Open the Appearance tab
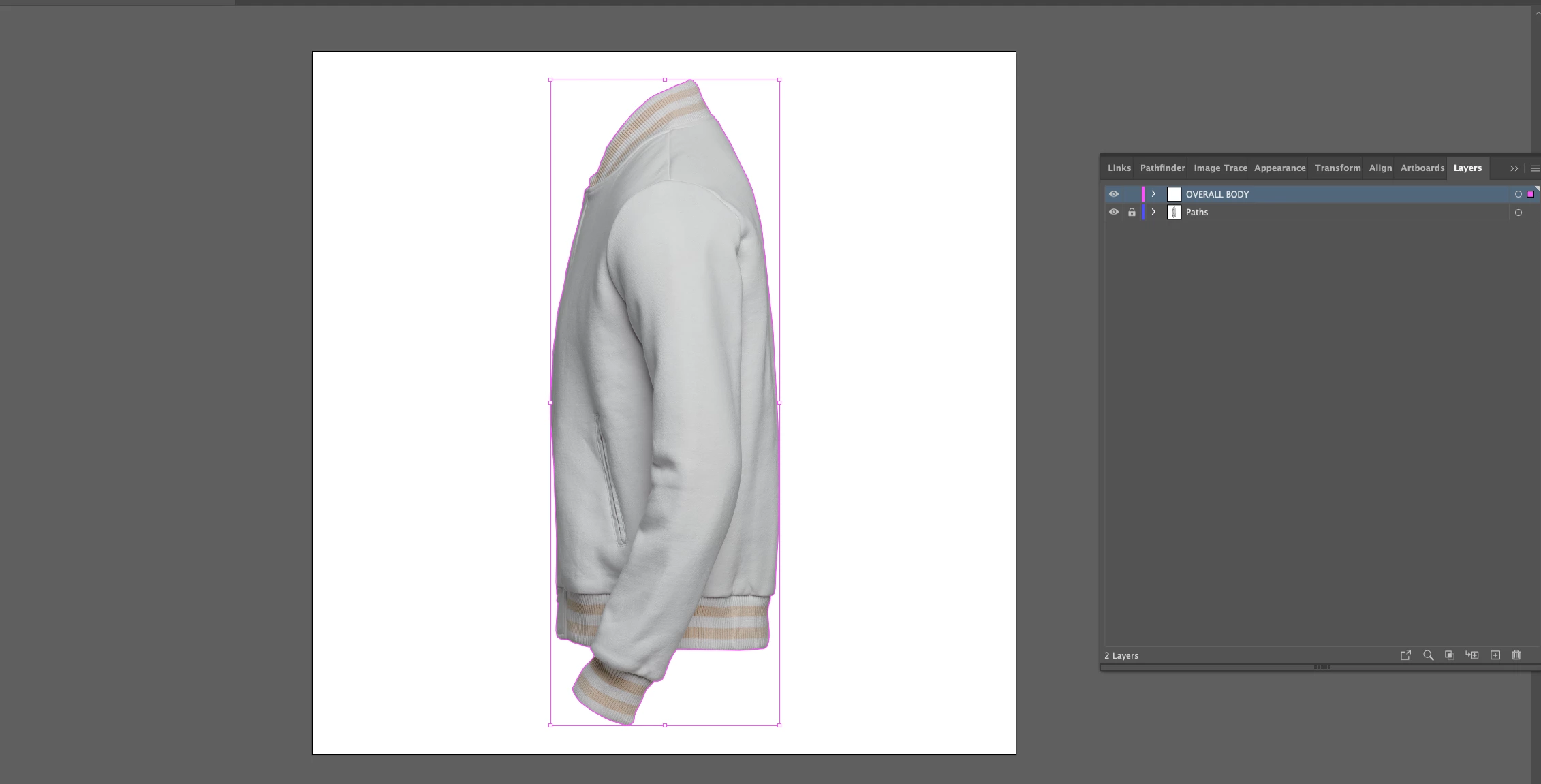This screenshot has width=1541, height=784. pos(1279,168)
